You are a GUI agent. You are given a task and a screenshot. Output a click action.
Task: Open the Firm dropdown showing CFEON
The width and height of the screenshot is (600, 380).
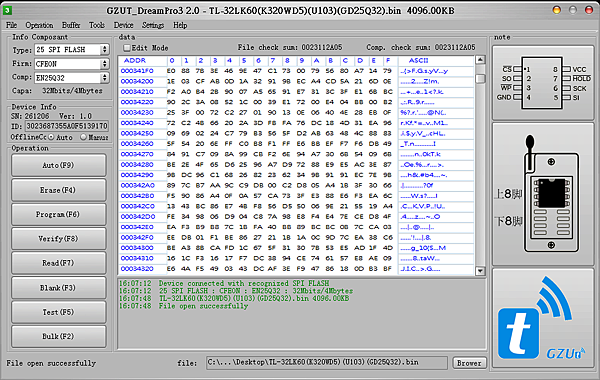coord(72,64)
